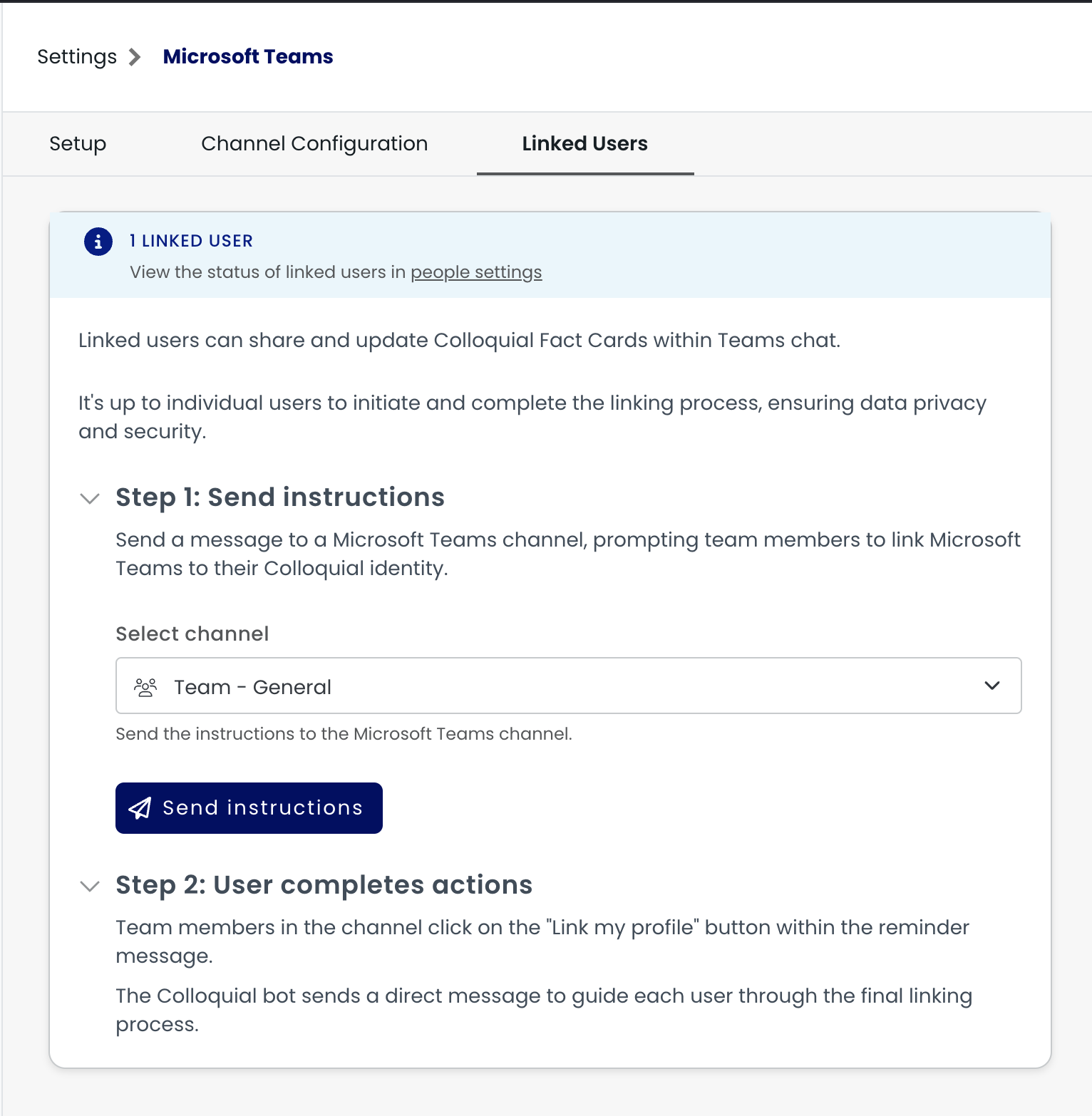Click Team - General channel value

pos(253,687)
